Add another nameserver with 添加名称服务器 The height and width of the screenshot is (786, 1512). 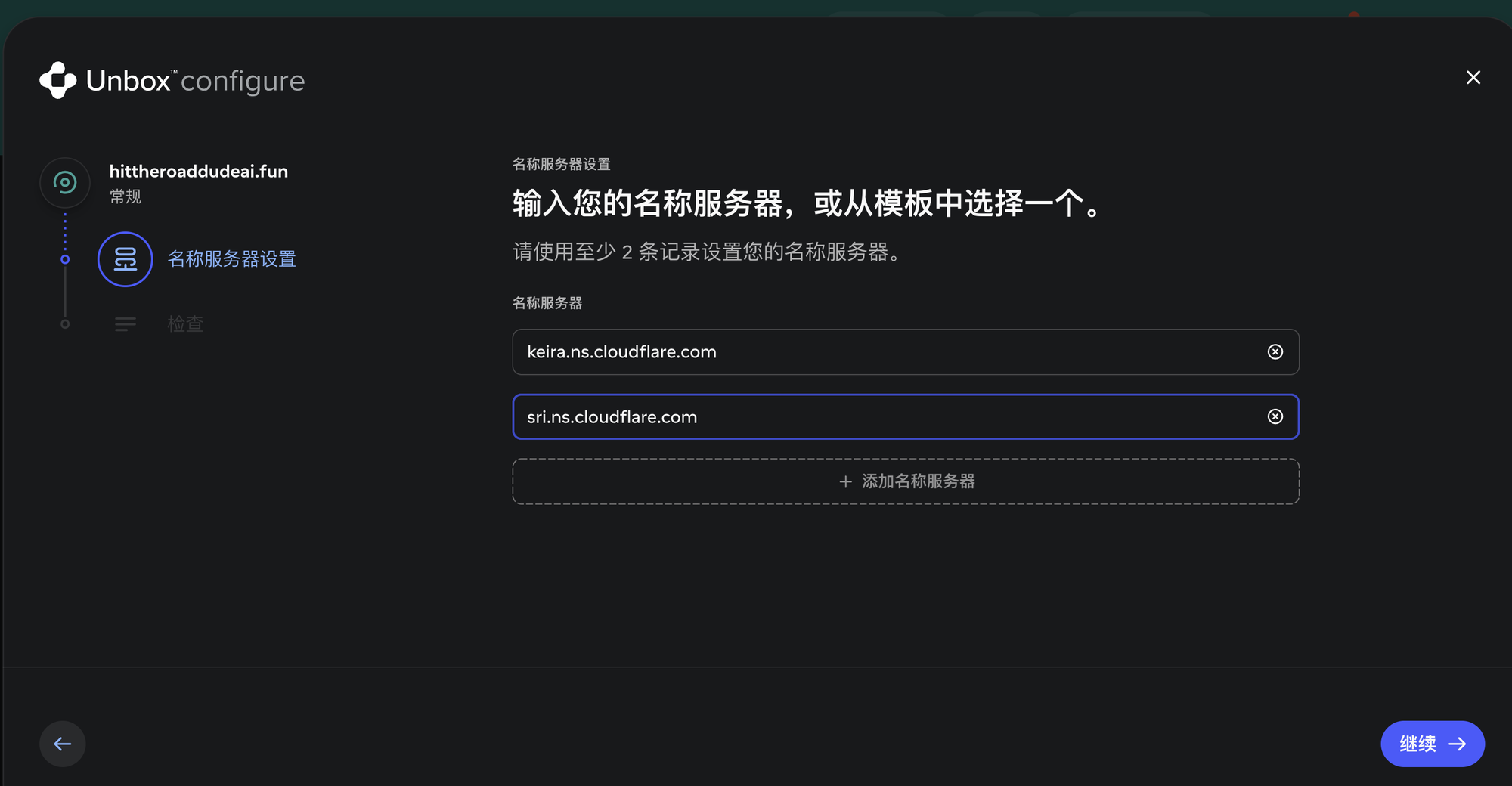click(x=906, y=481)
